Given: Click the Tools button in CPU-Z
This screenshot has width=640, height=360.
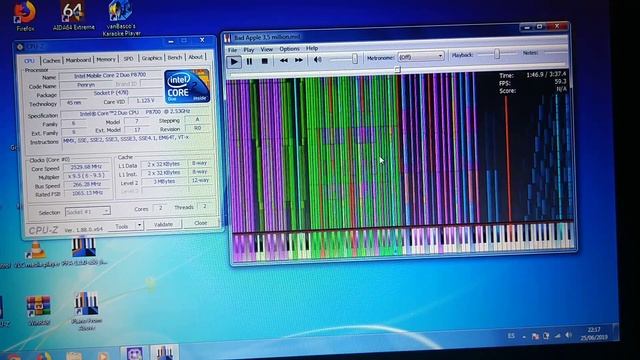Looking at the screenshot, I should [122, 226].
